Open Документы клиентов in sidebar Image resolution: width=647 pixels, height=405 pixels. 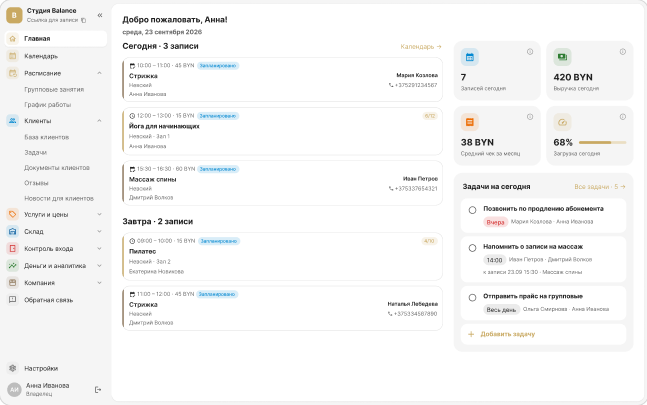click(x=57, y=168)
